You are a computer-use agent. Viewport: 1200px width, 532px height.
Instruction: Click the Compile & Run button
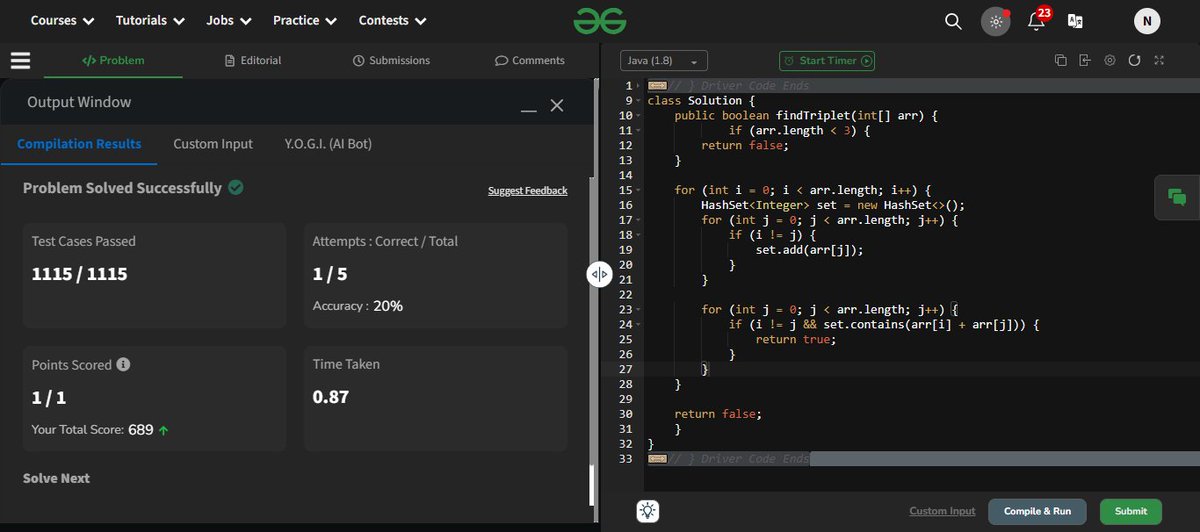point(1039,511)
